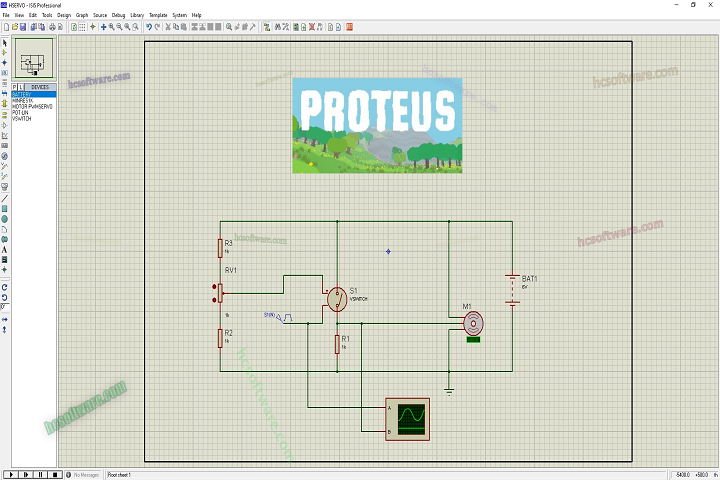This screenshot has width=720, height=480.
Task: Select the 2D line drawing tool
Action: tap(5, 199)
